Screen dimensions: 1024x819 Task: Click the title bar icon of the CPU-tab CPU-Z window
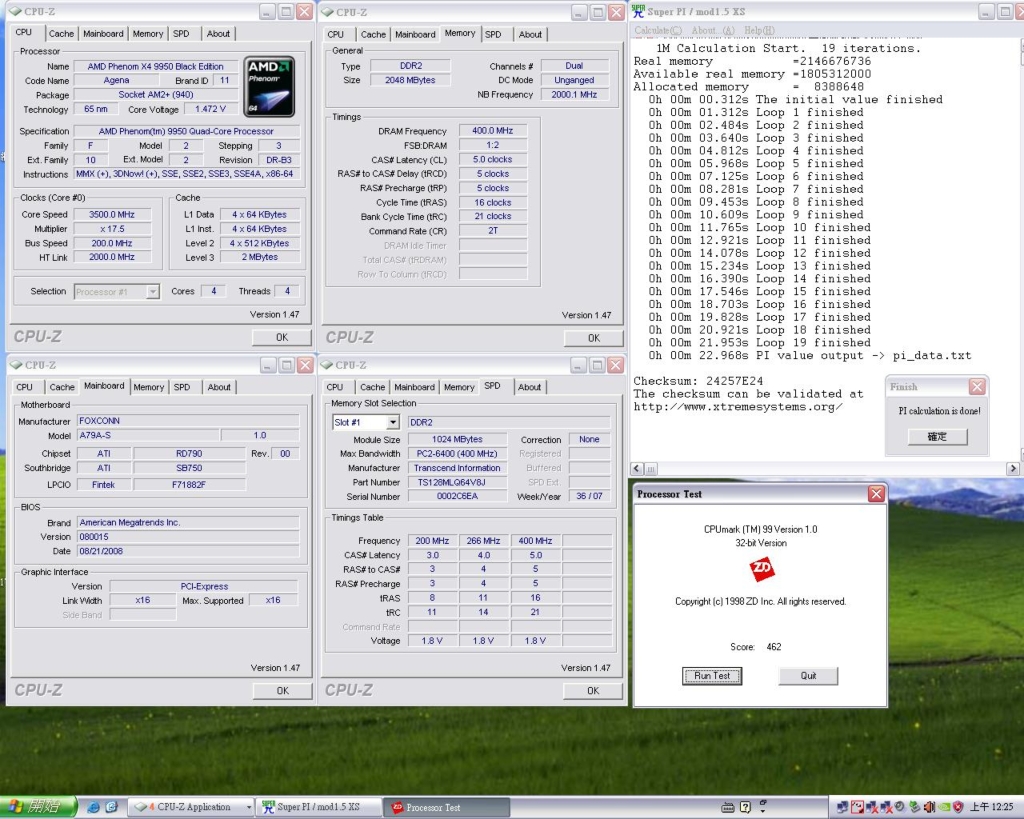click(16, 11)
